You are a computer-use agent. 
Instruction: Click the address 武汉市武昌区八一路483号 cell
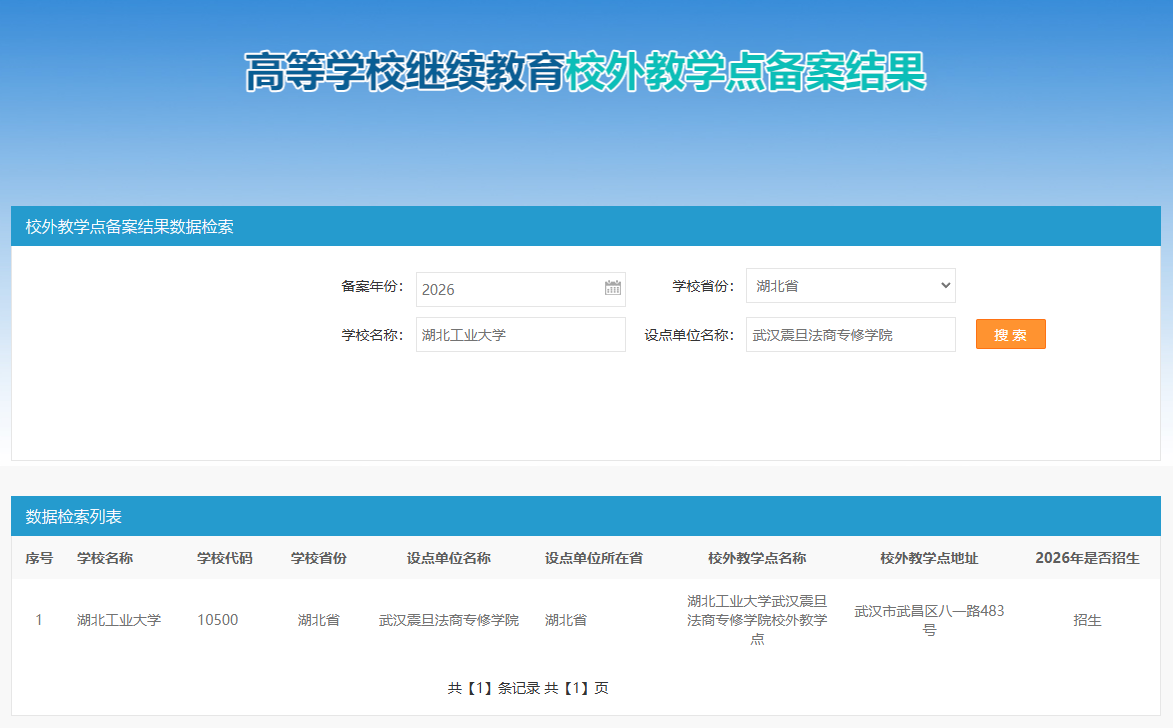929,620
